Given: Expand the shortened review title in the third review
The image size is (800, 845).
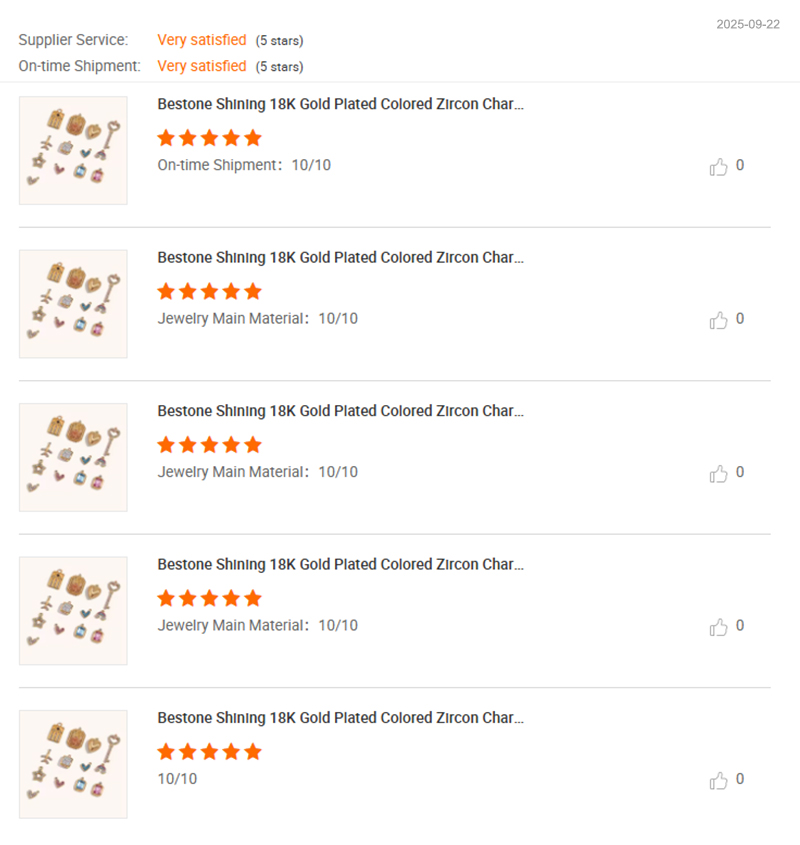Looking at the screenshot, I should pos(339,410).
